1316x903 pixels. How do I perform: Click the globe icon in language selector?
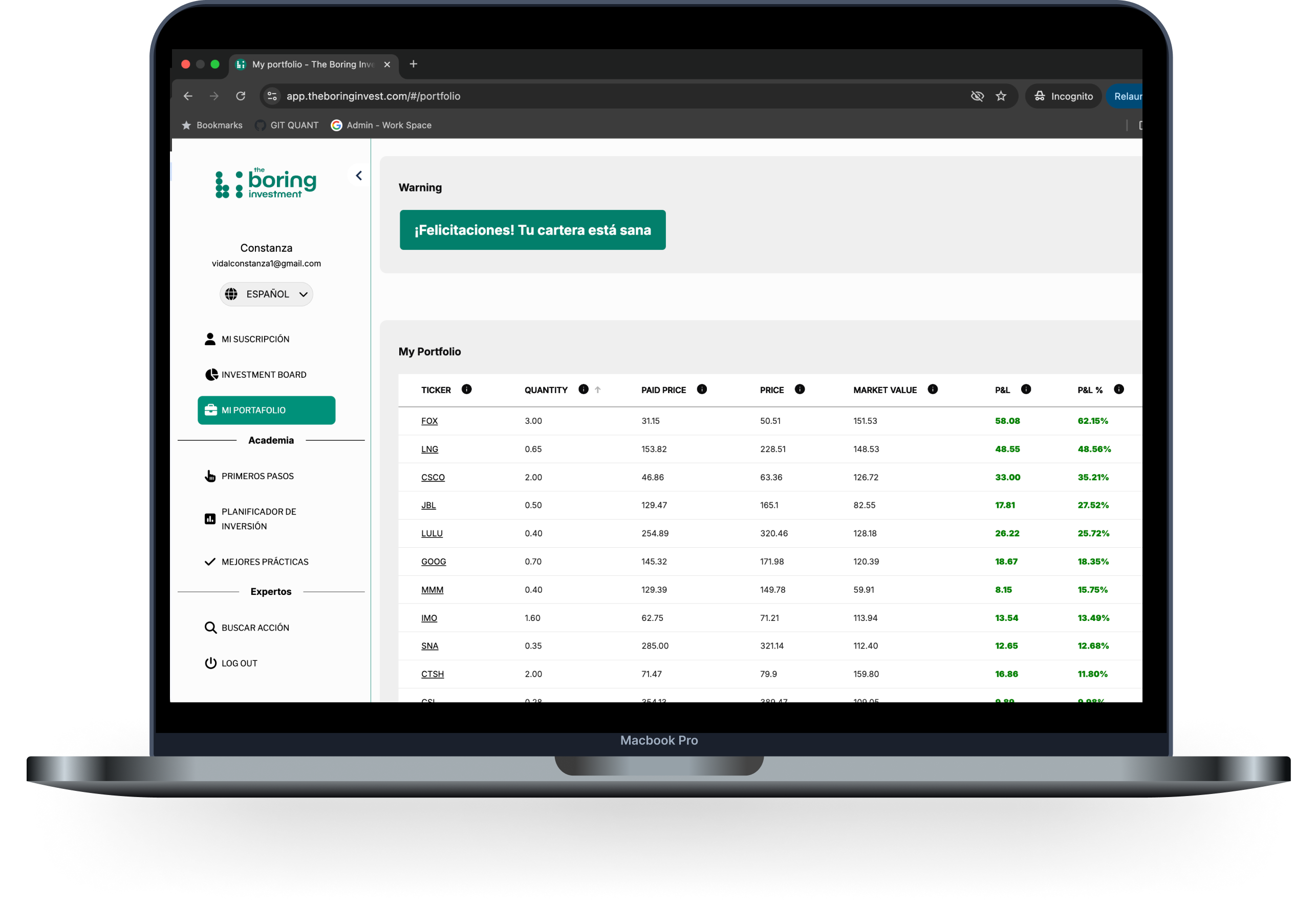coord(231,294)
